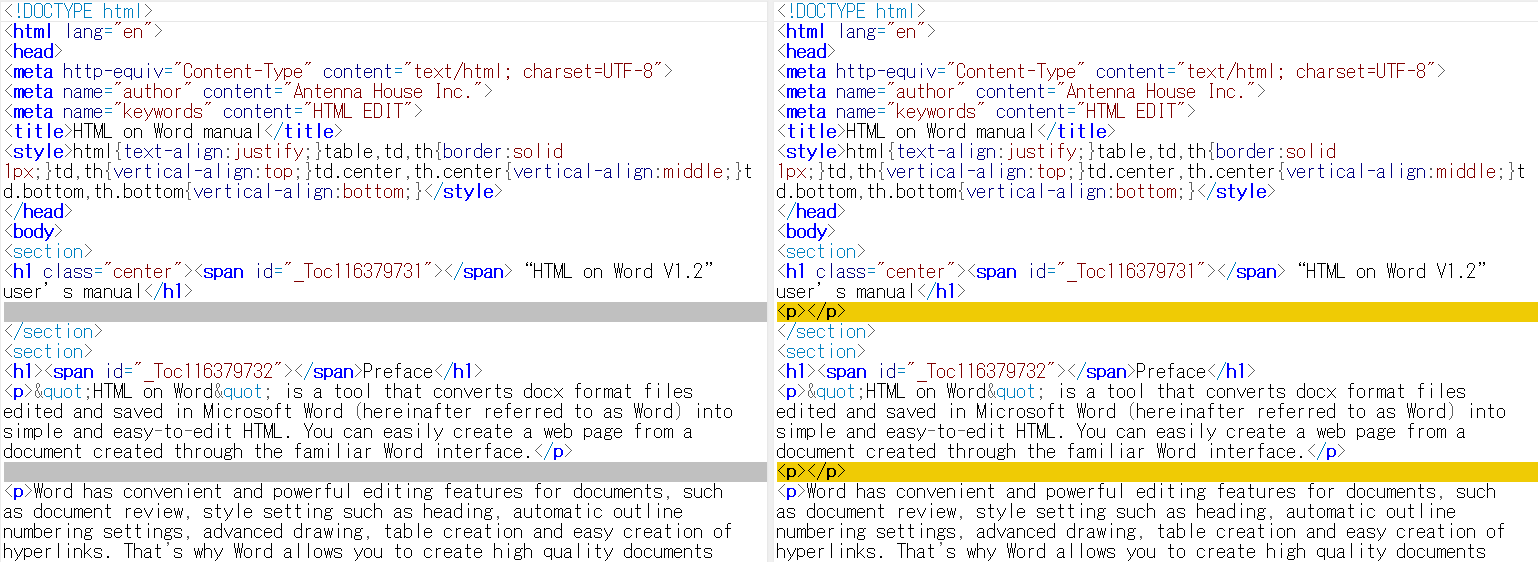Click the </style> closing tag in right pane

1235,191
